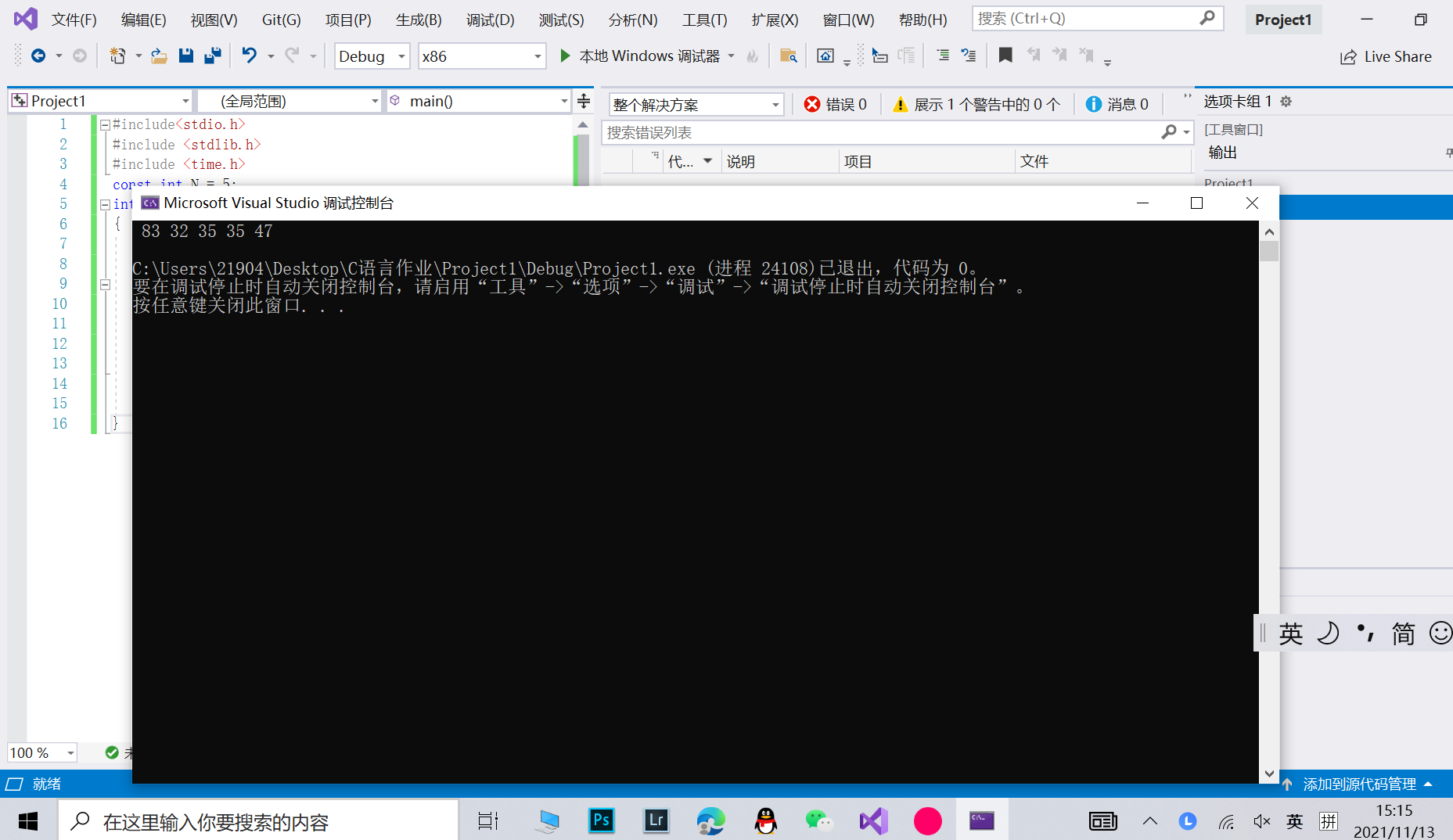Open settings gear next to 选项卡组 1

[1286, 101]
